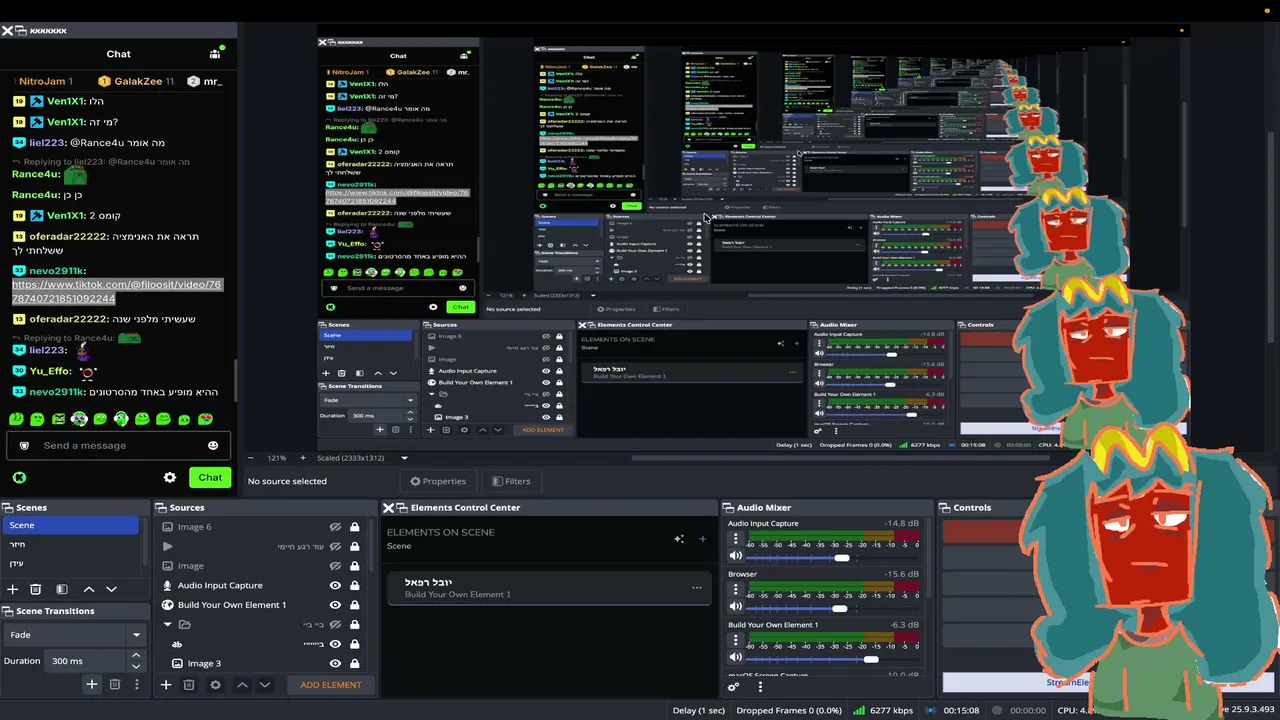1280x720 pixels.
Task: Click Yu_Effo username in chat
Action: click(x=51, y=371)
